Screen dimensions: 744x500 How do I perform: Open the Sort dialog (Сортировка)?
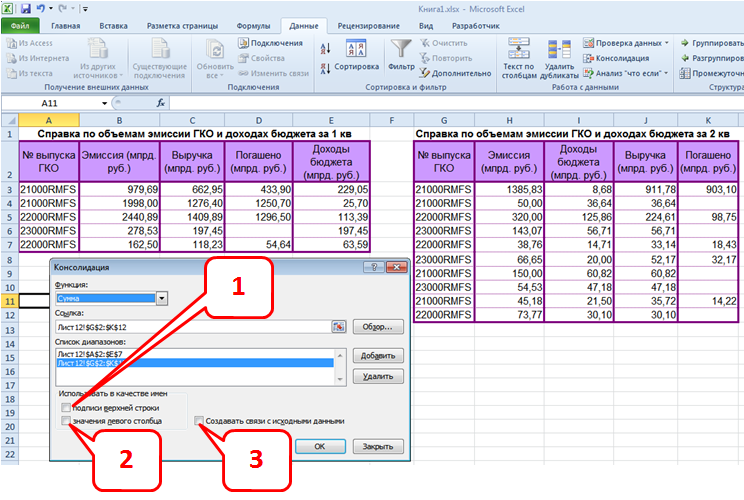(x=356, y=56)
